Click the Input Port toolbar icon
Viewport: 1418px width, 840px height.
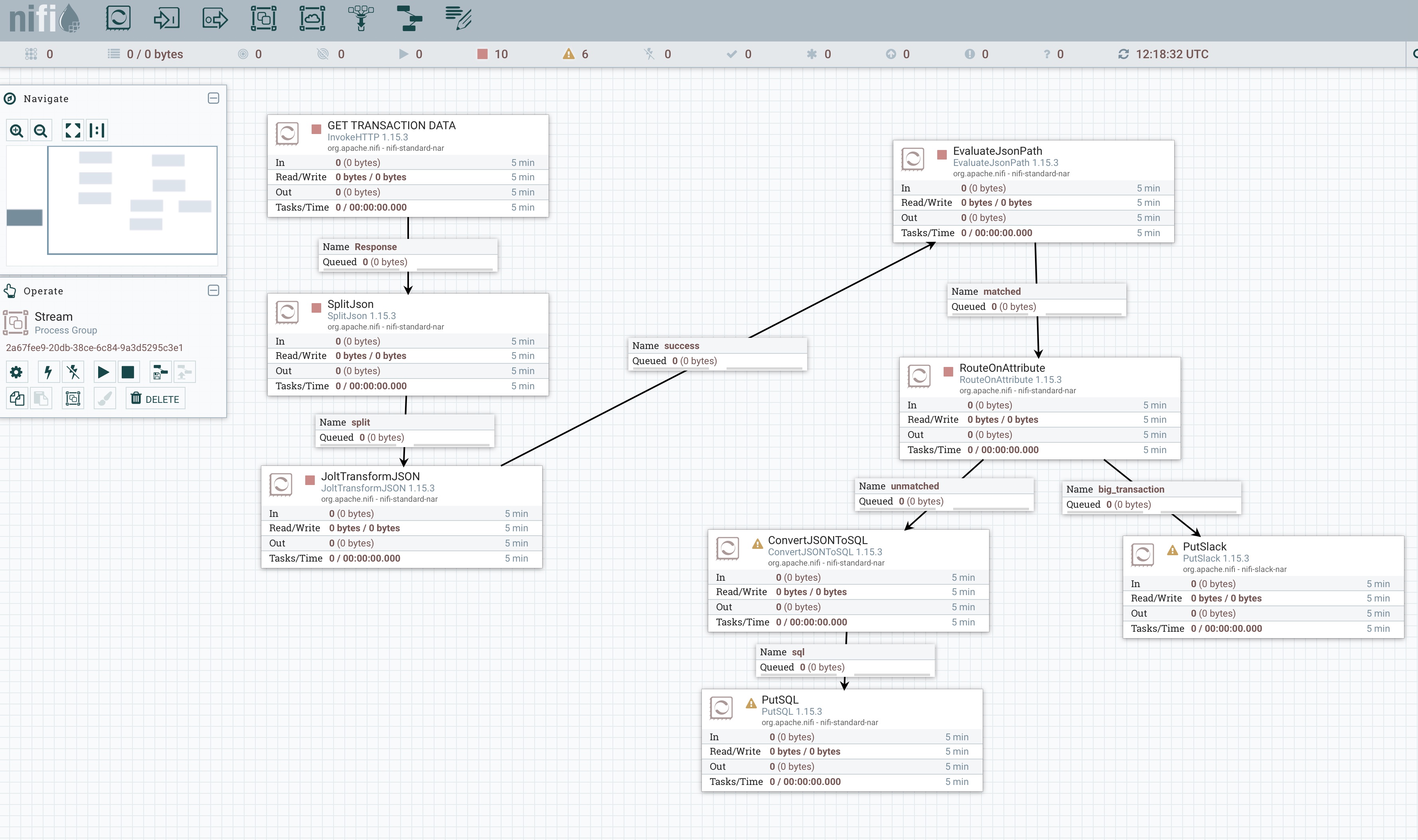coord(166,18)
